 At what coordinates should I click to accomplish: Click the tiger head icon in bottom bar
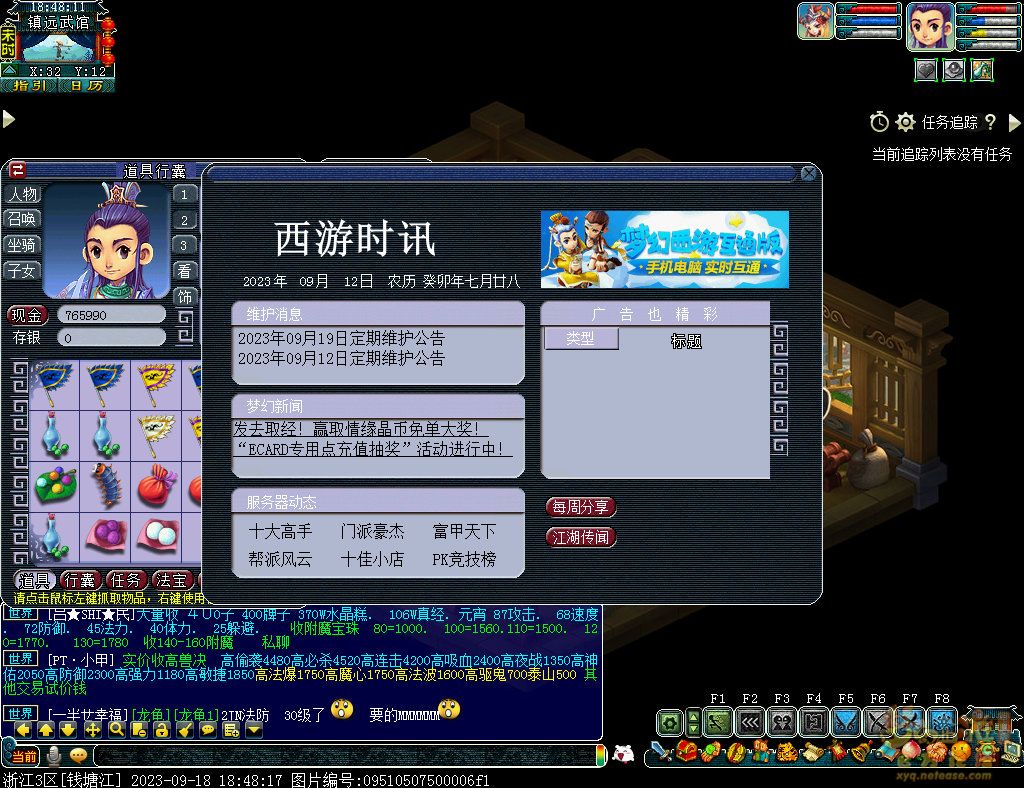(786, 753)
